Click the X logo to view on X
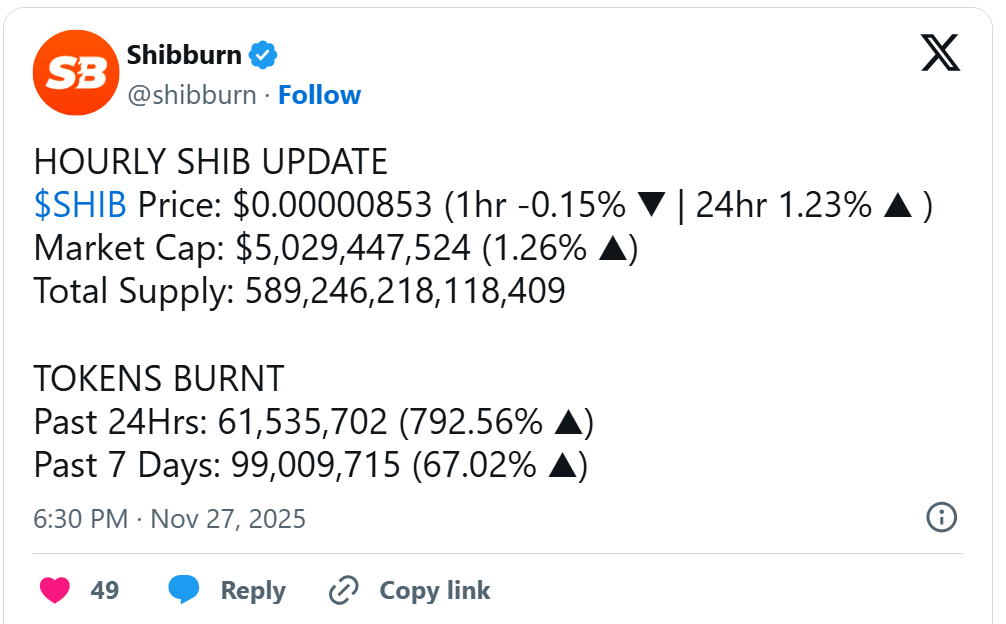1006x624 pixels. [x=938, y=55]
